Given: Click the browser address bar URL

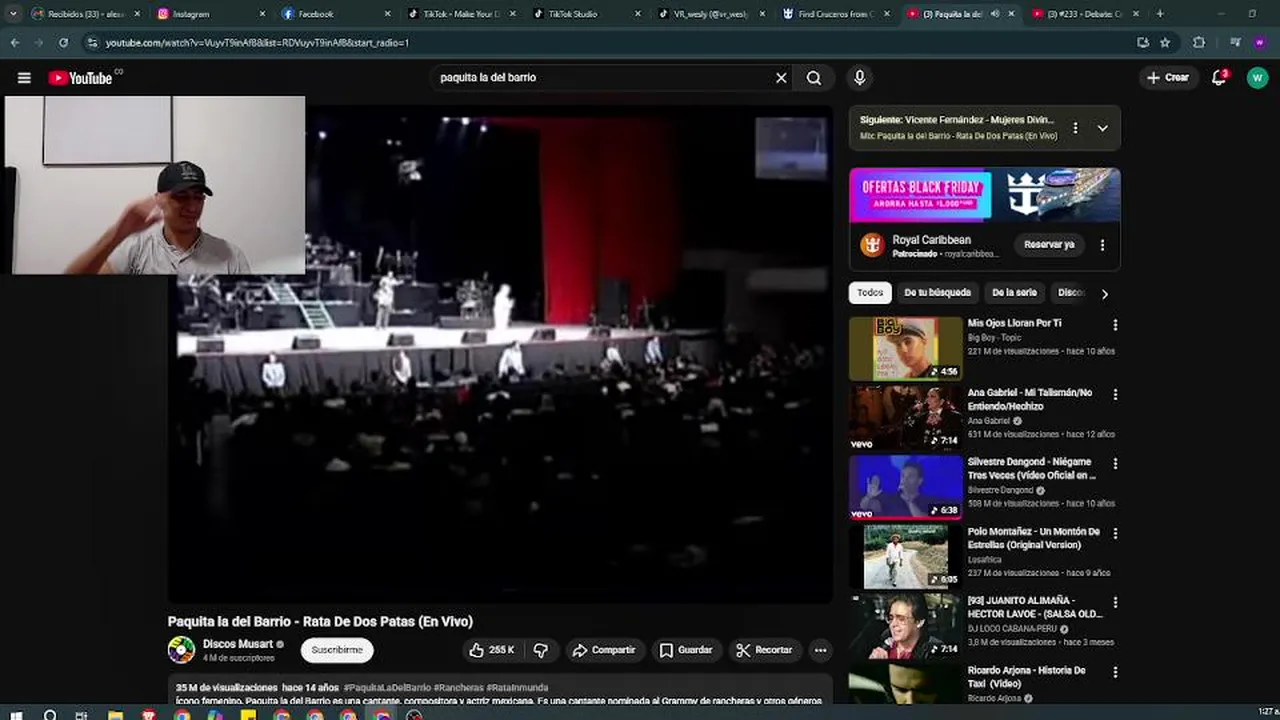Looking at the screenshot, I should click(x=257, y=43).
